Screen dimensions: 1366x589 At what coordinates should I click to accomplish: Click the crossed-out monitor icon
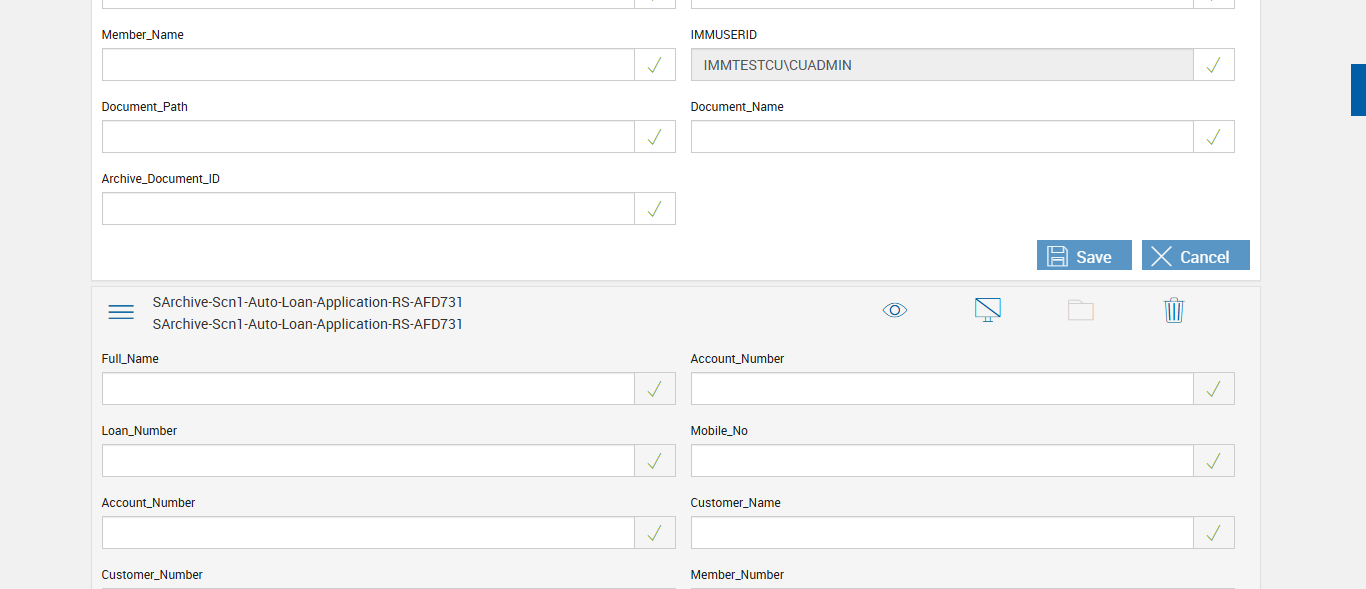pyautogui.click(x=988, y=310)
